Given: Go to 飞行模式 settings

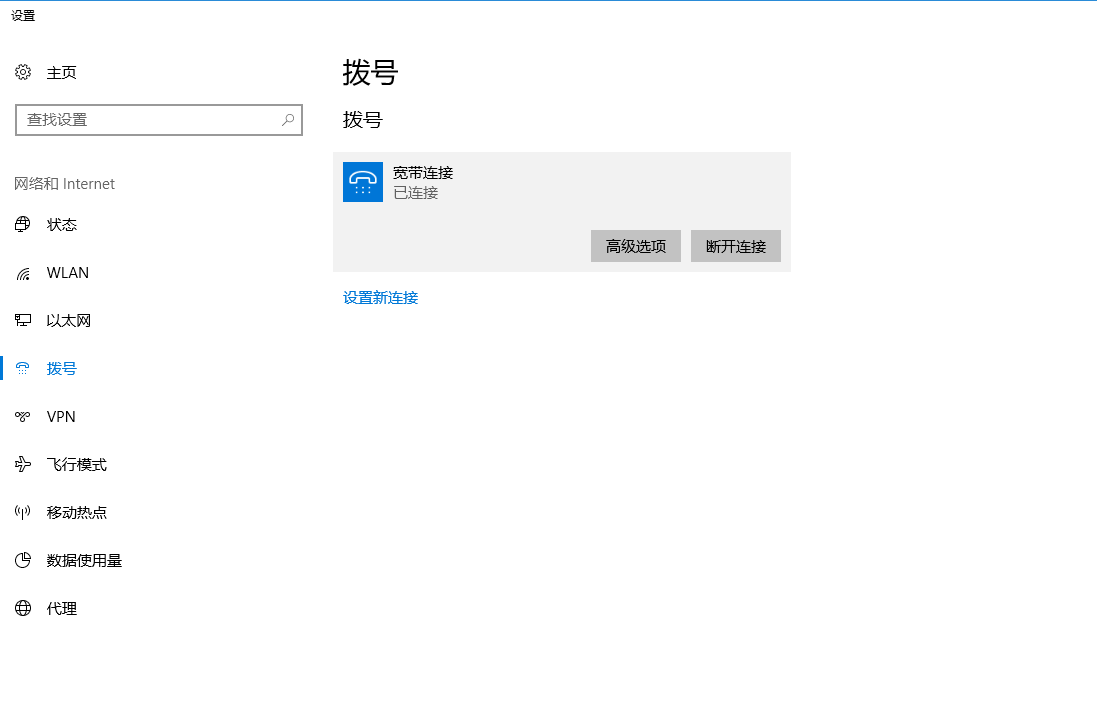Looking at the screenshot, I should click(x=77, y=464).
